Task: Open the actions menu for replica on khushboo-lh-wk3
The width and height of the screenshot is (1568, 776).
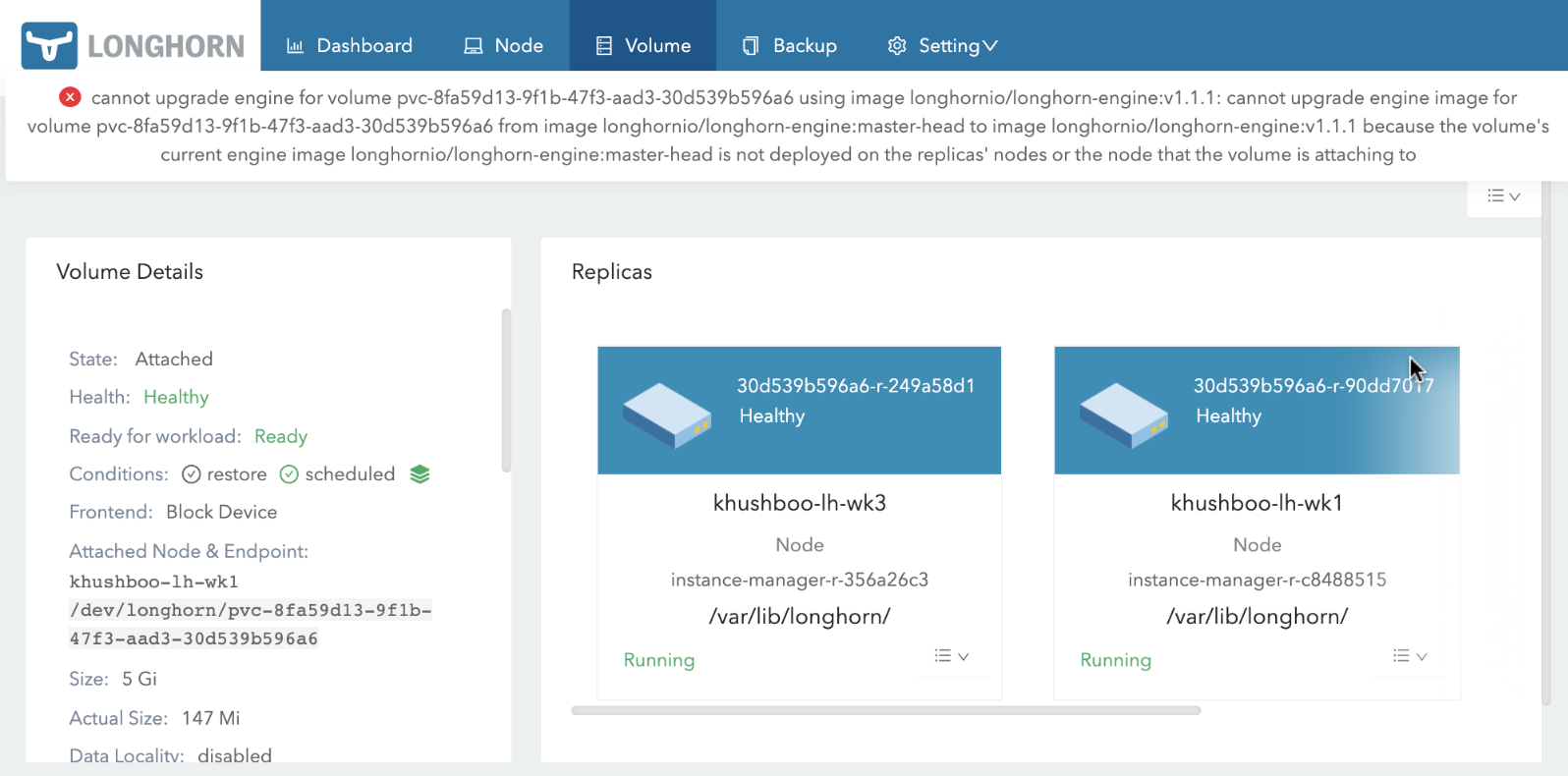Action: [951, 656]
